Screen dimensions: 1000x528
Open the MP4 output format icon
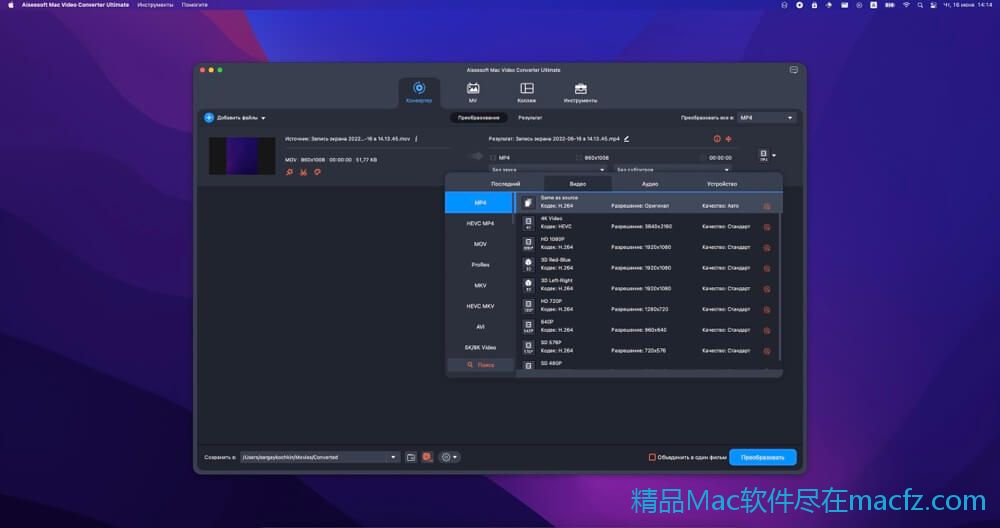coord(763,156)
